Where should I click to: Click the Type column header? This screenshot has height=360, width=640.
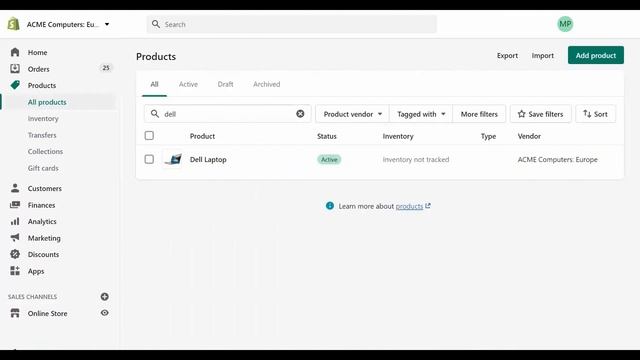tap(489, 136)
